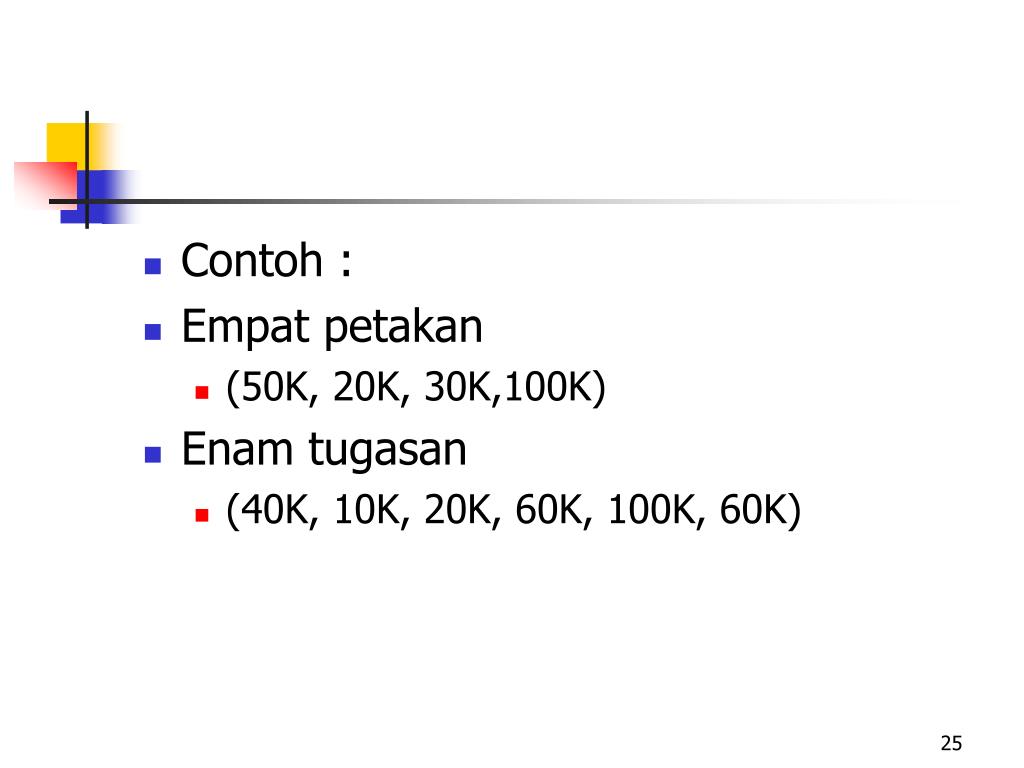This screenshot has height=768, width=1024.
Task: Click the 30K value
Action: click(457, 386)
